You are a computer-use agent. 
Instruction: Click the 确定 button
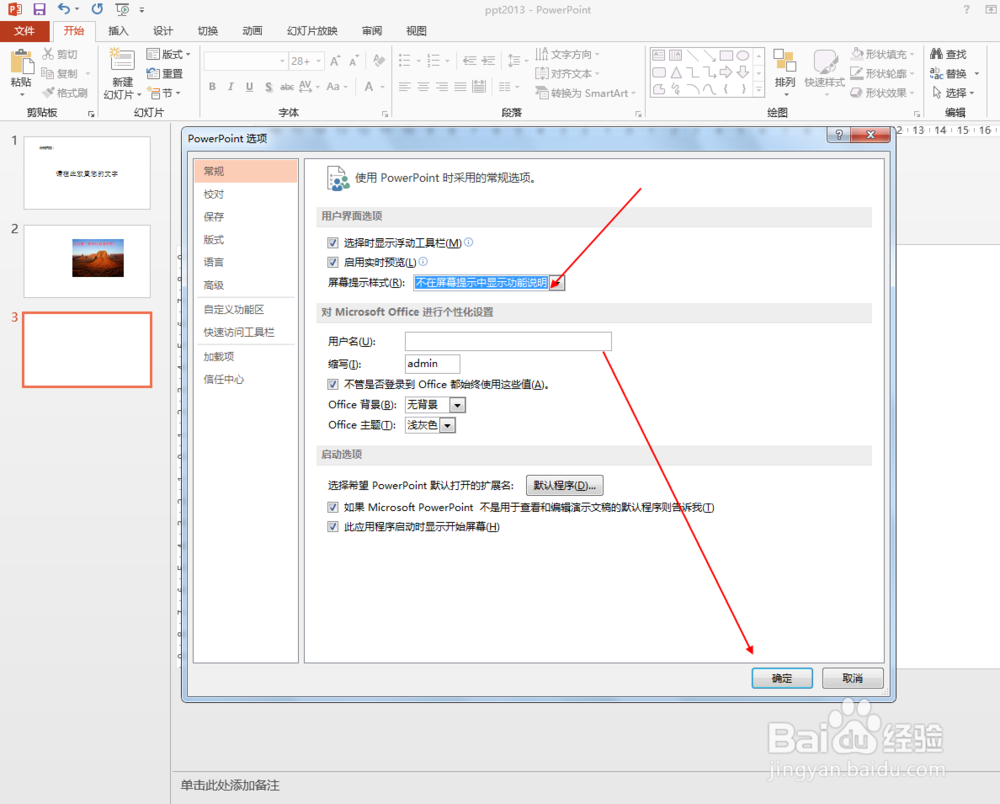[782, 678]
